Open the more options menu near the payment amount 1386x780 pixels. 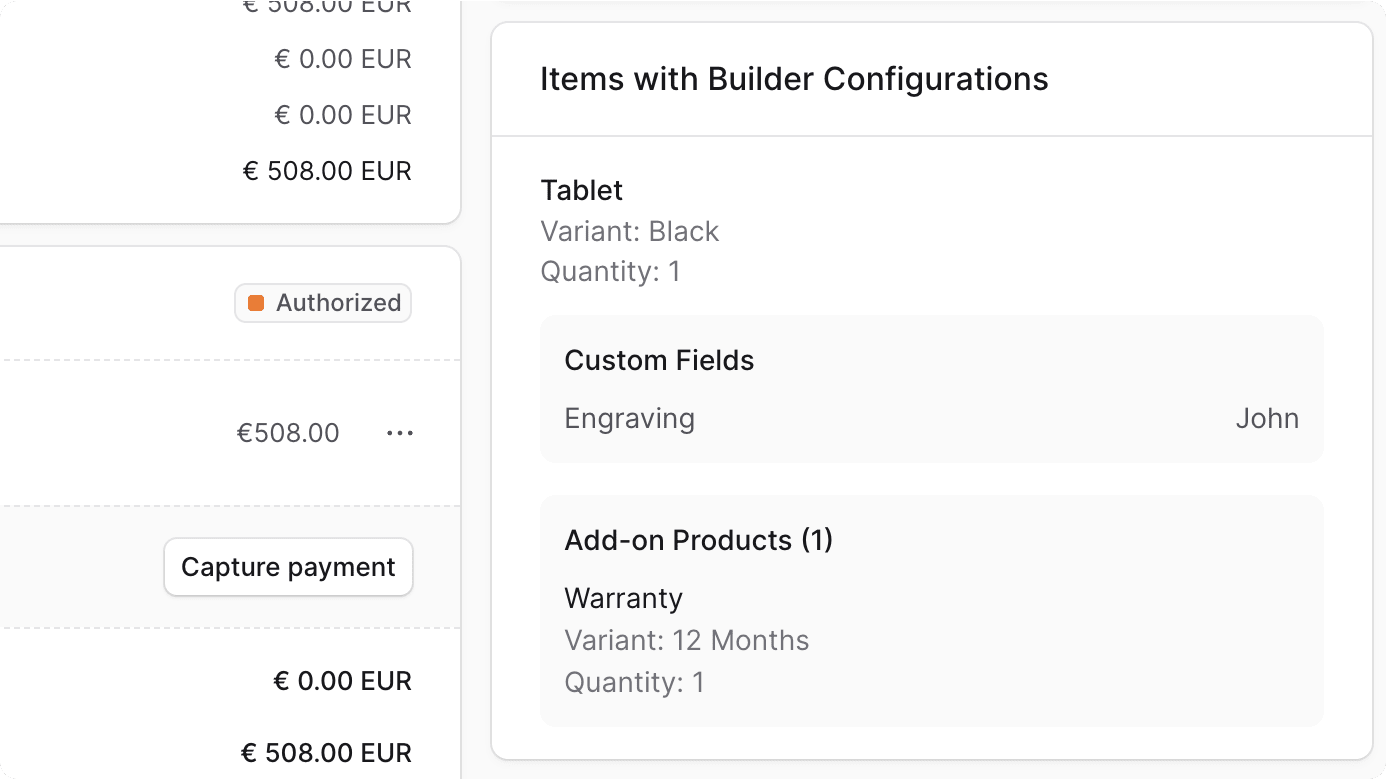click(400, 432)
